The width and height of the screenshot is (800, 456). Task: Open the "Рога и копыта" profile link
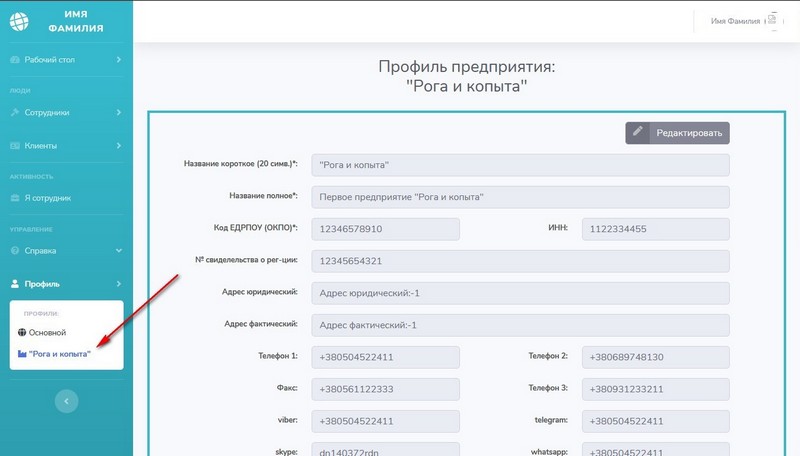pos(60,354)
